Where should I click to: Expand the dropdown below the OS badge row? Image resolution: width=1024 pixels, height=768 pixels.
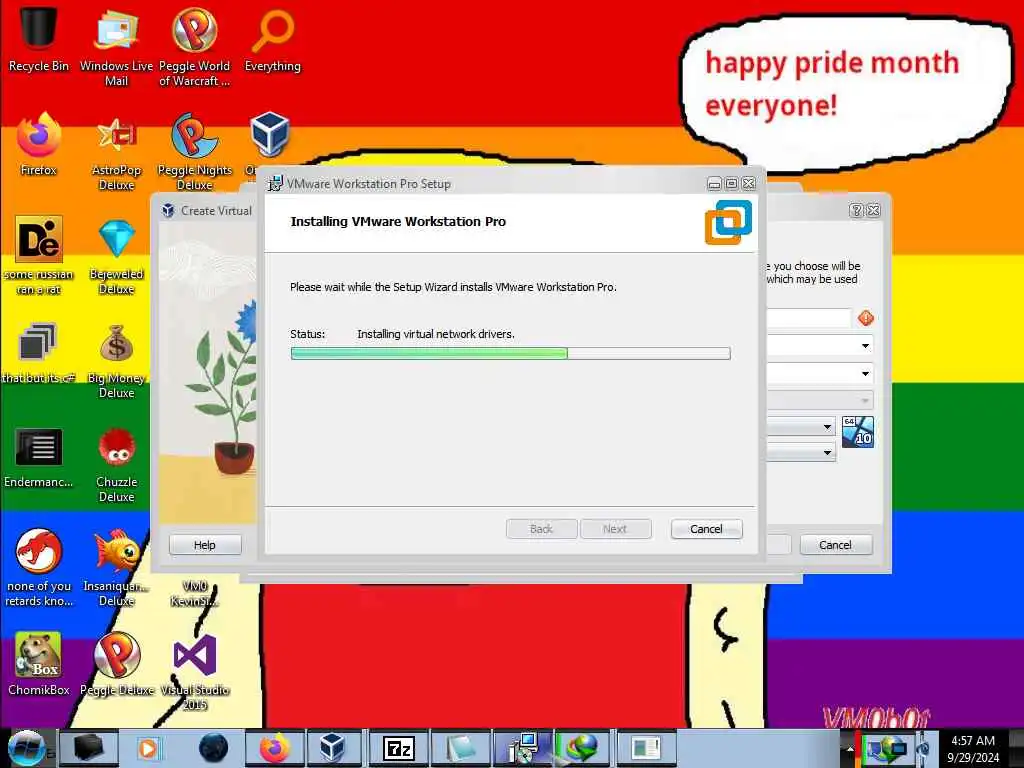pos(827,452)
